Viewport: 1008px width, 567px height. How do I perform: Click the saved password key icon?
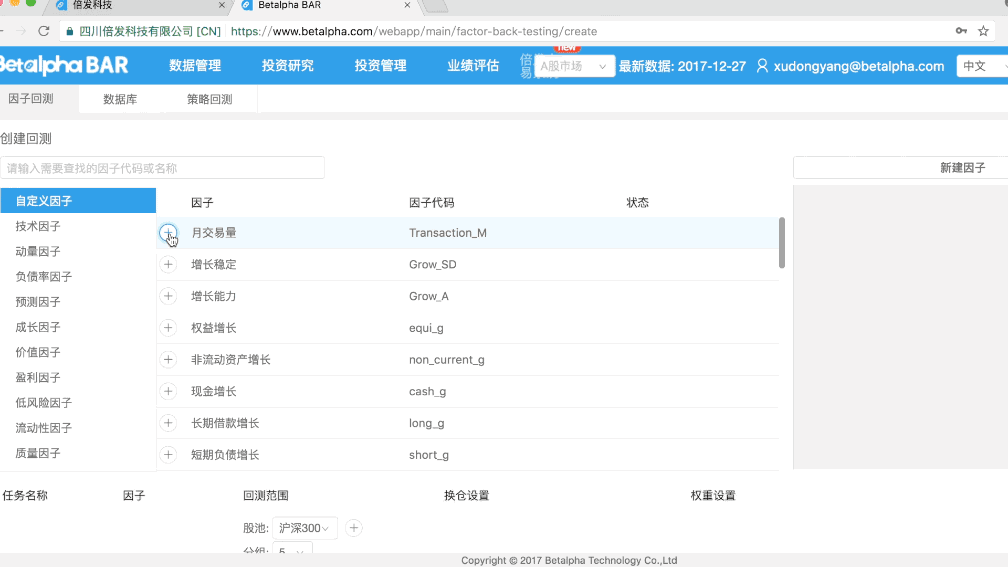click(961, 31)
